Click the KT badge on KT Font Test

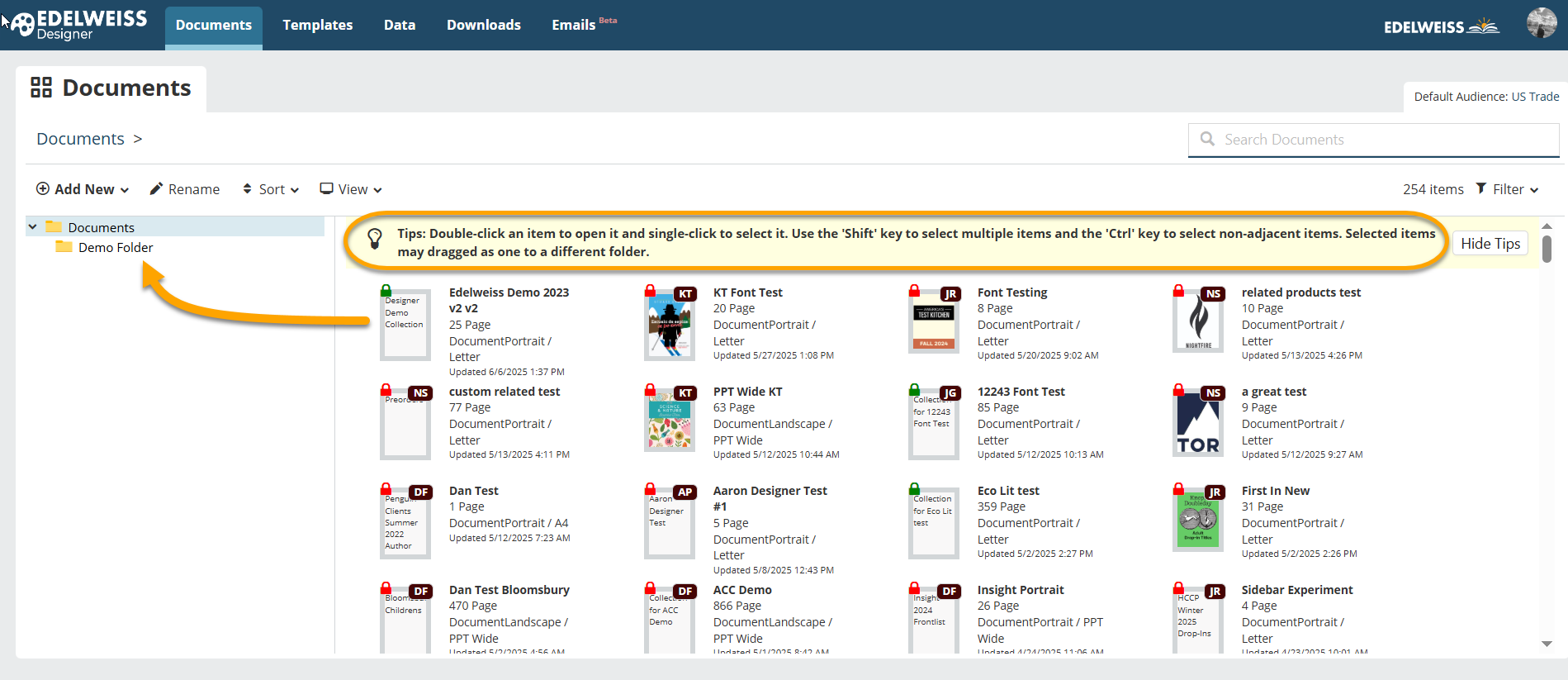tap(685, 293)
